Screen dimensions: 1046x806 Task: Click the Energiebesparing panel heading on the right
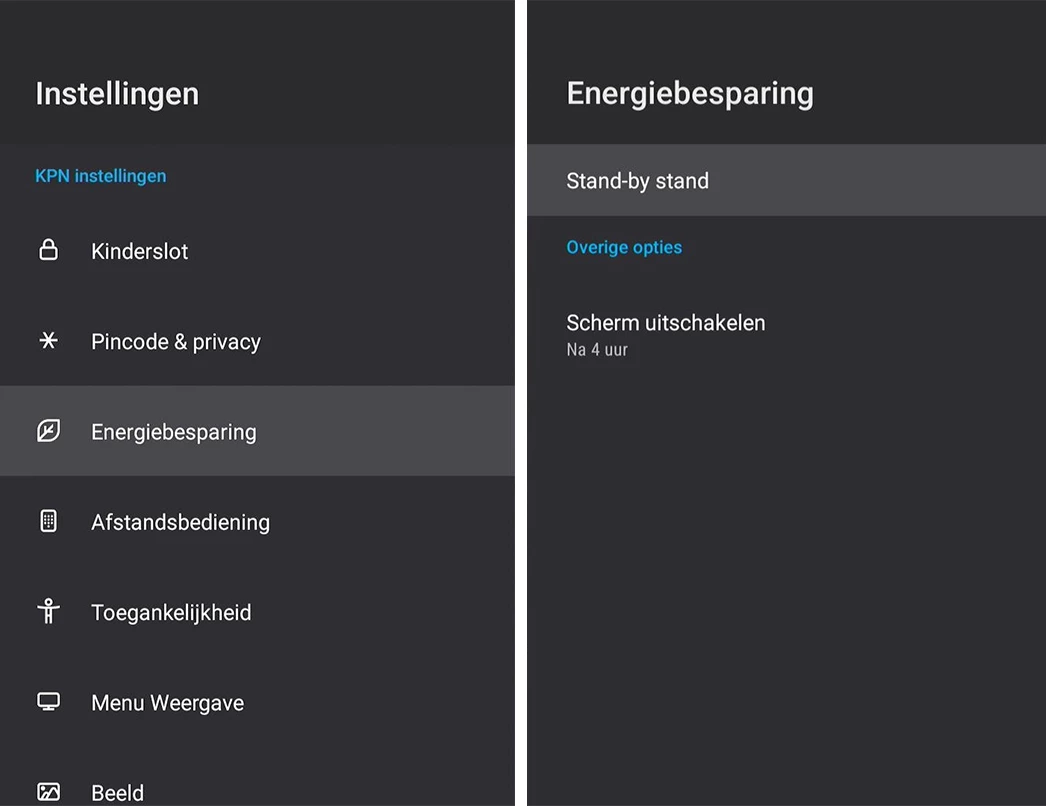(690, 93)
